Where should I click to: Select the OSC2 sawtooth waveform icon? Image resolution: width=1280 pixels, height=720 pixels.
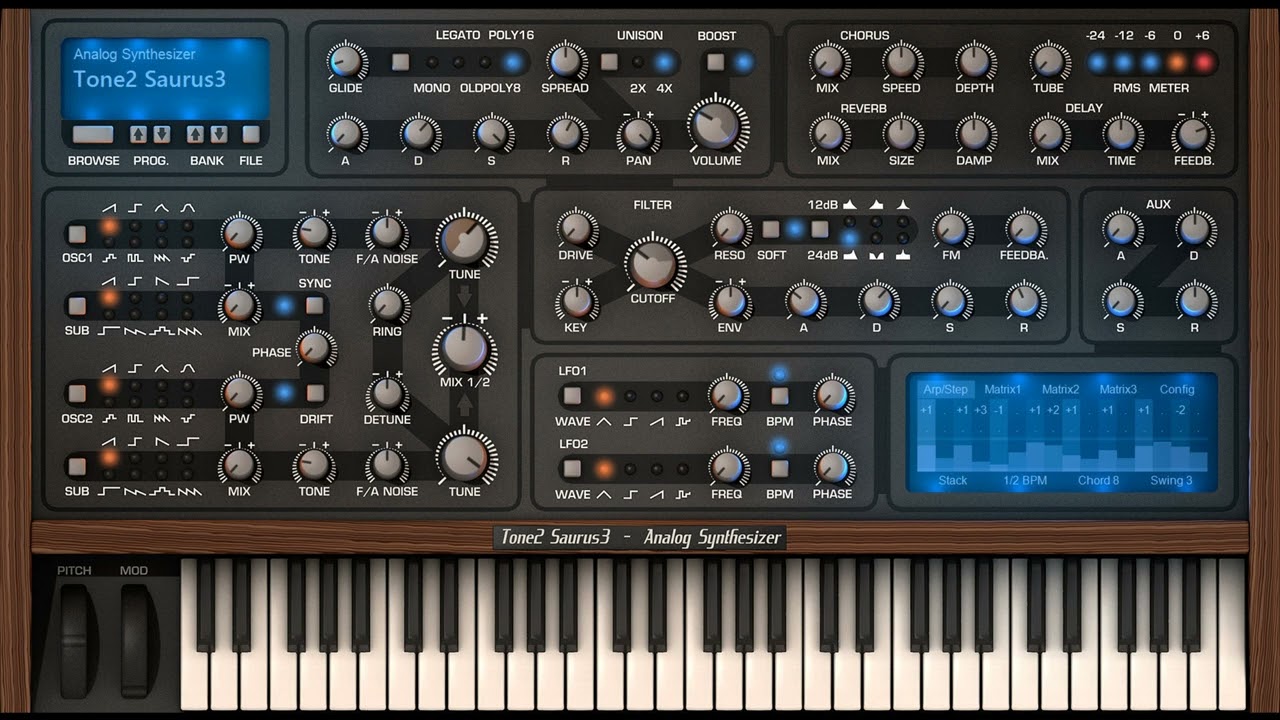109,368
